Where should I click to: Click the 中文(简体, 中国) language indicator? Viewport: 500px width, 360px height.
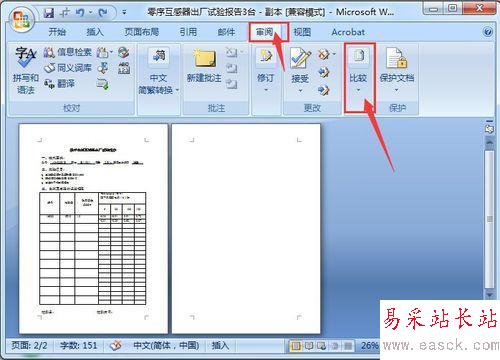click(166, 345)
